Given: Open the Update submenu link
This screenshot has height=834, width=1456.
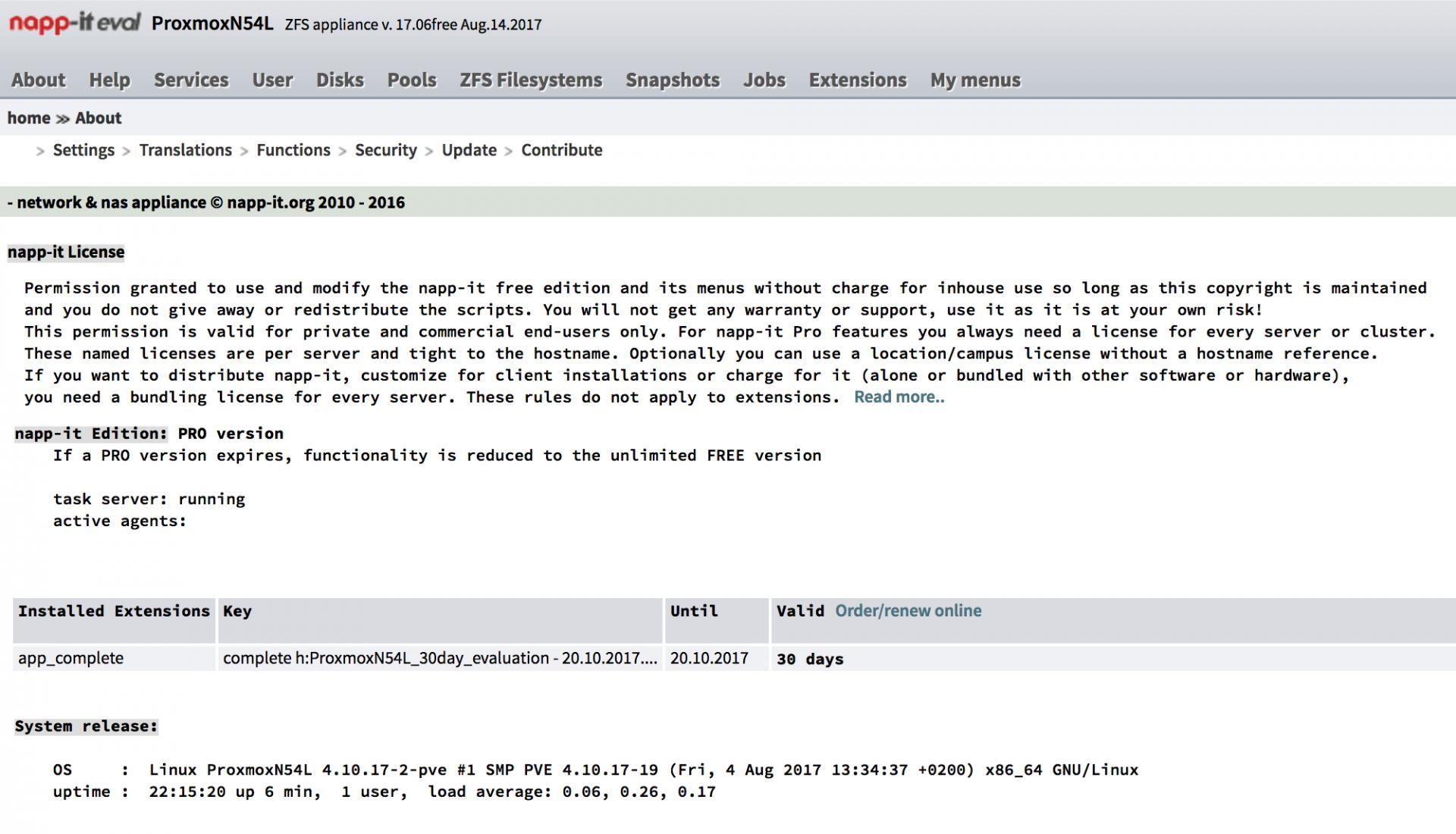Looking at the screenshot, I should (469, 150).
